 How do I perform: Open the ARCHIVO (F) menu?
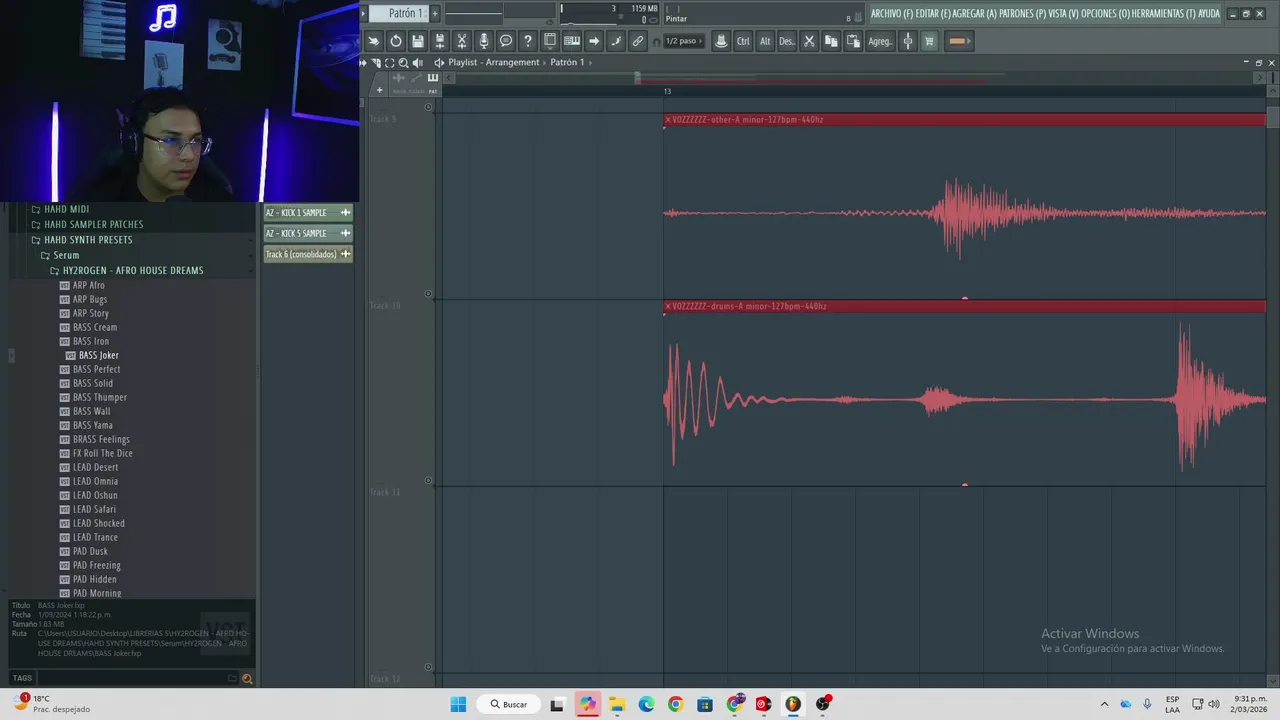pos(892,13)
